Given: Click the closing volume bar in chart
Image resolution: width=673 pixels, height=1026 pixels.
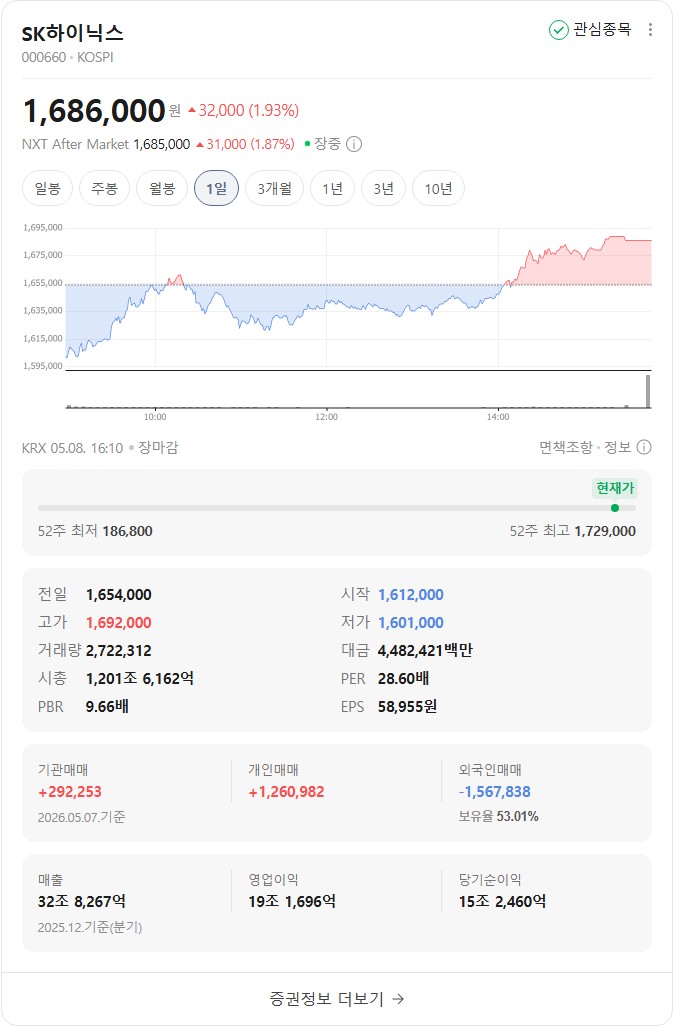Looking at the screenshot, I should (x=648, y=391).
